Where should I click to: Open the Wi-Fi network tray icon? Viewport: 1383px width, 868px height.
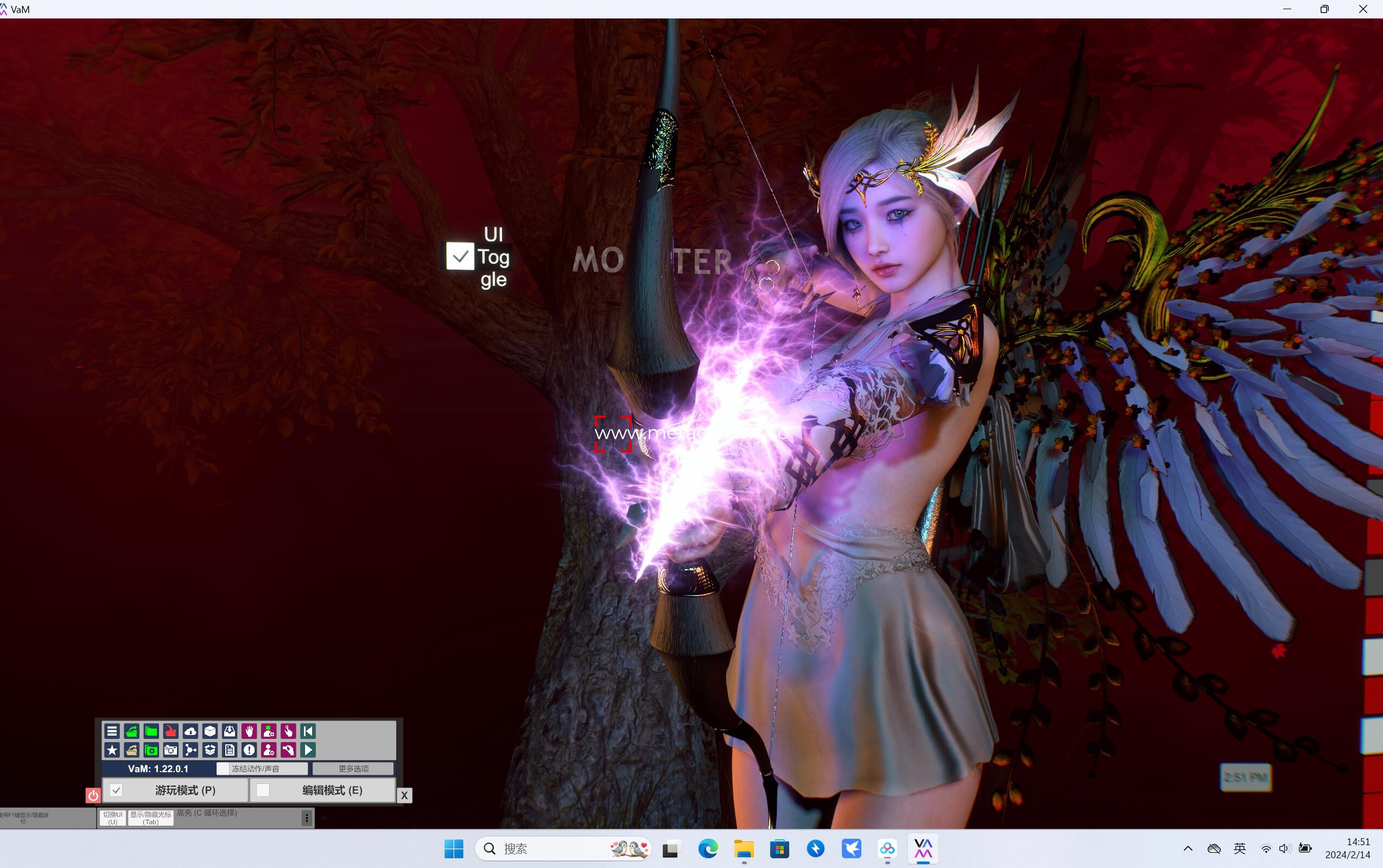click(1266, 848)
